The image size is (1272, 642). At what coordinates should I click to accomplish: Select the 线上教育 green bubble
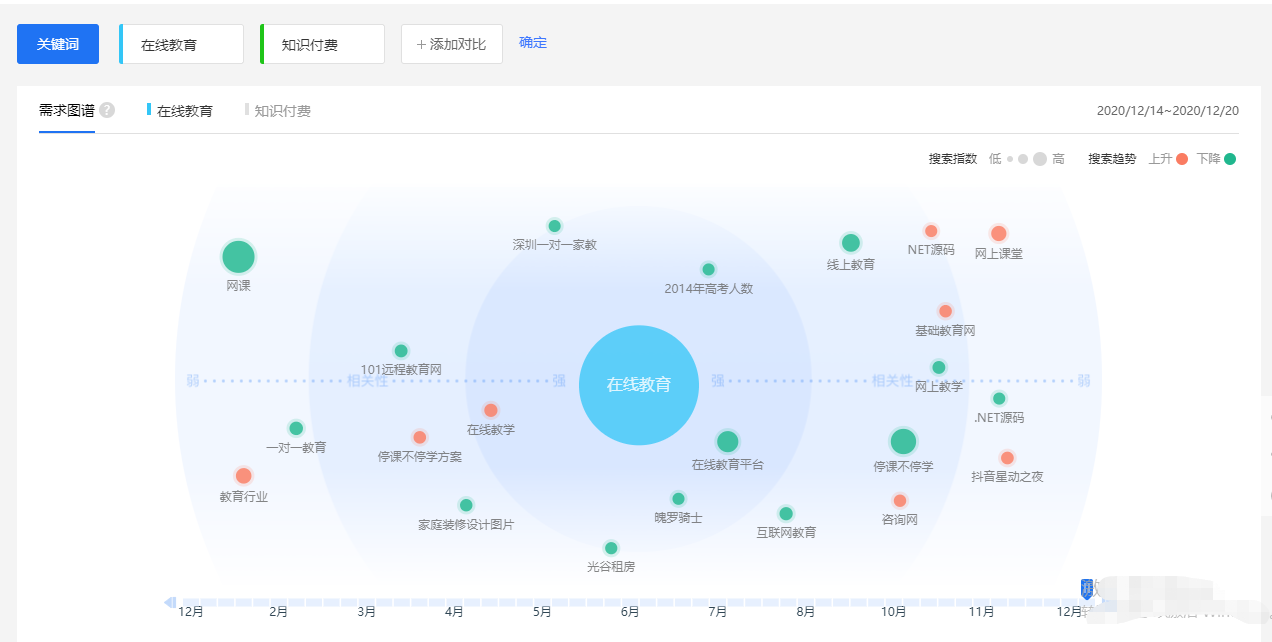click(x=851, y=243)
